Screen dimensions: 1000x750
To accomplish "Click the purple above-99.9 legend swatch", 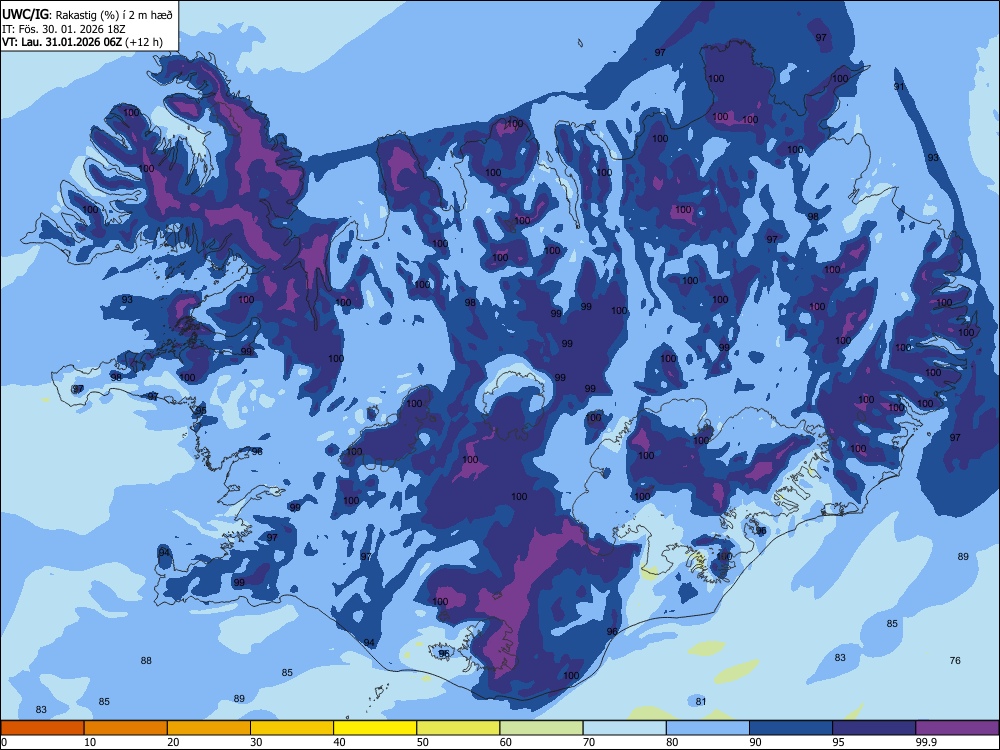I will (x=957, y=728).
